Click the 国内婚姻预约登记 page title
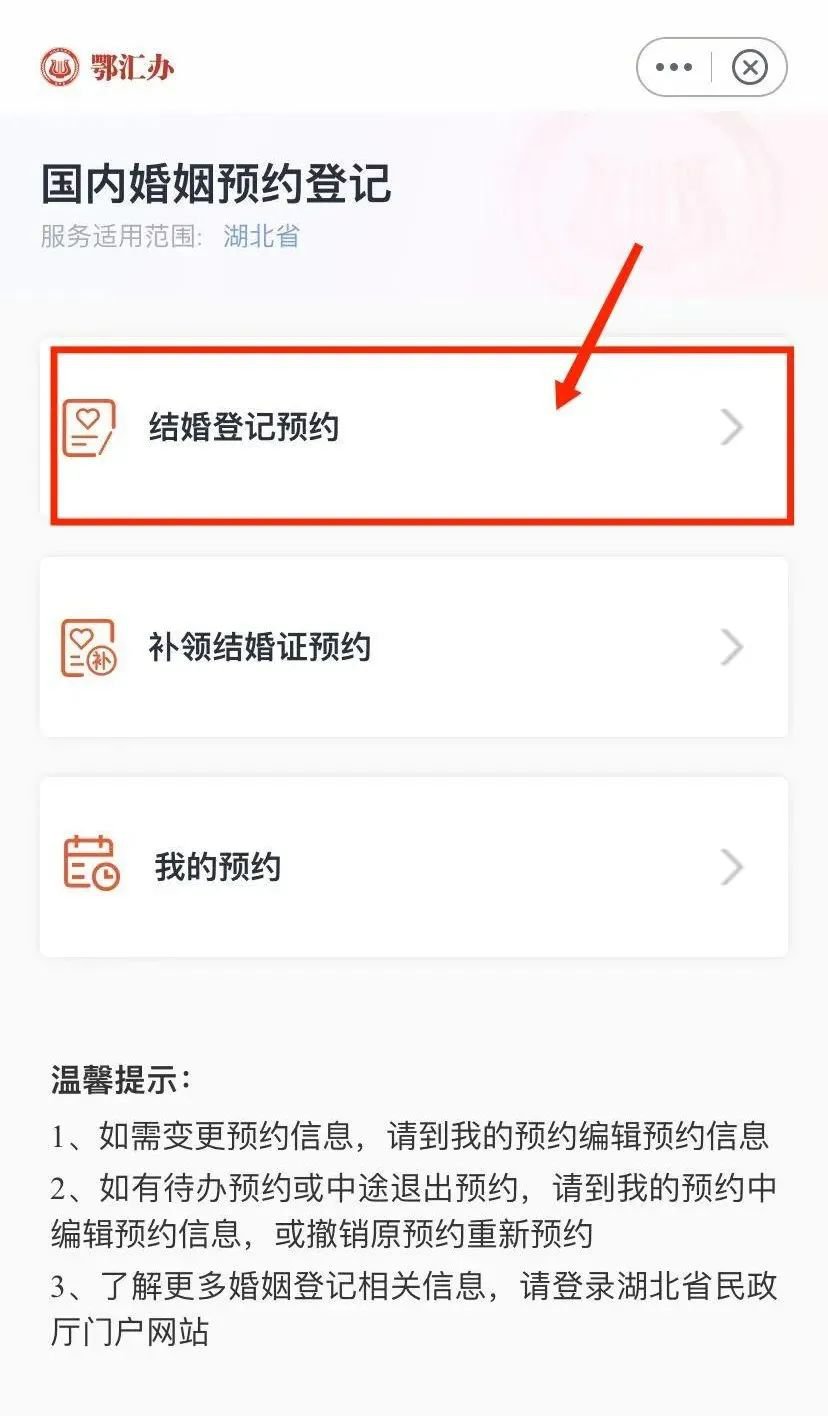The width and height of the screenshot is (828, 1416). coord(216,184)
